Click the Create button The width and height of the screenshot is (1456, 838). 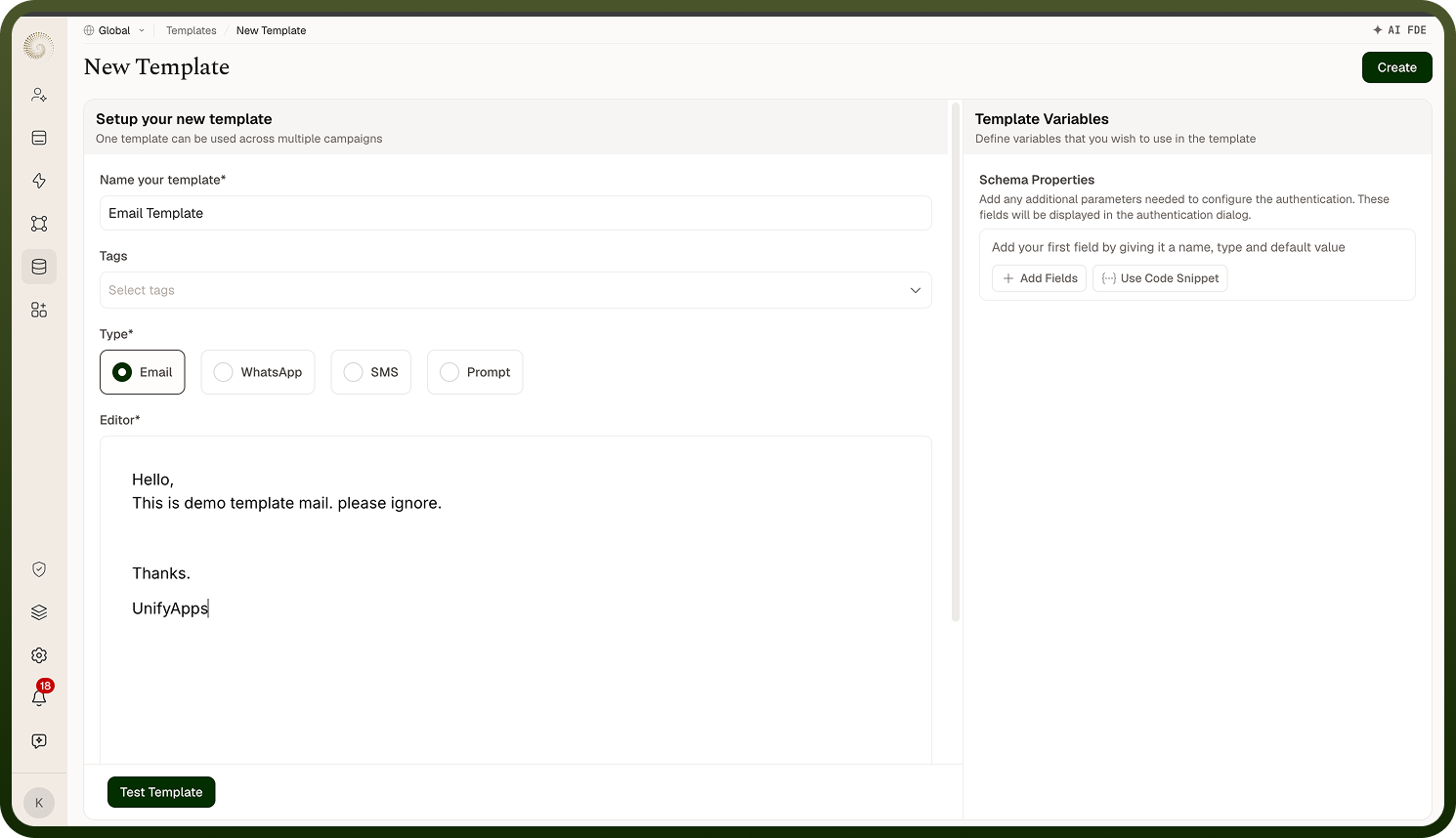(x=1397, y=67)
